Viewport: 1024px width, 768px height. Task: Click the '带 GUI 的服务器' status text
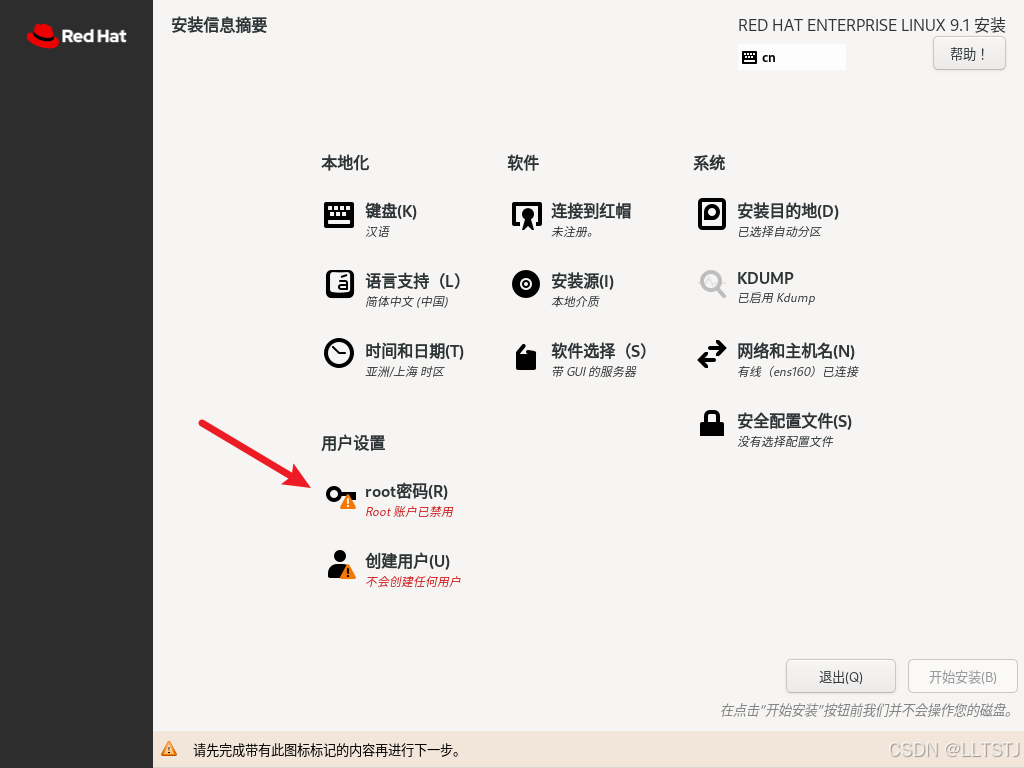pyautogui.click(x=594, y=372)
